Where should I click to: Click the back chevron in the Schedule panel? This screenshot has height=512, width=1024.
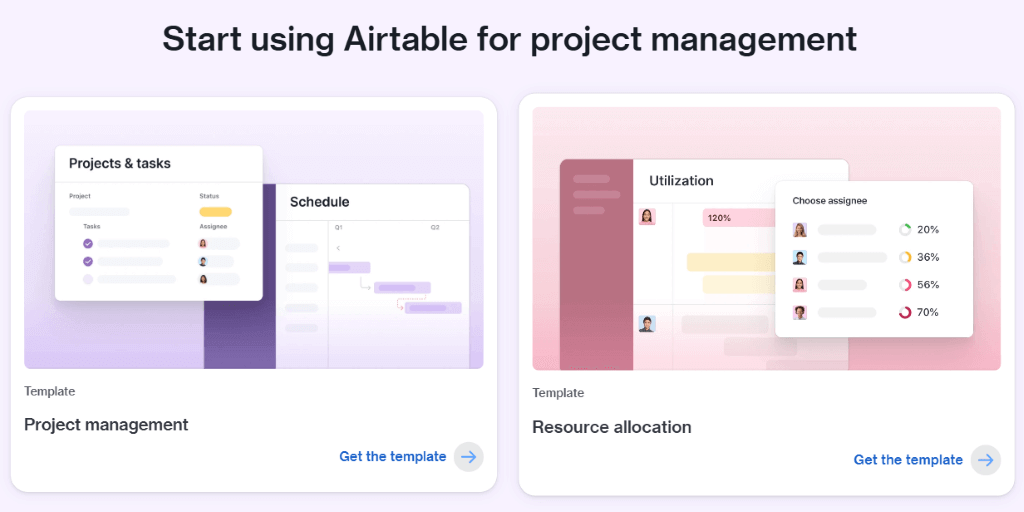click(338, 248)
